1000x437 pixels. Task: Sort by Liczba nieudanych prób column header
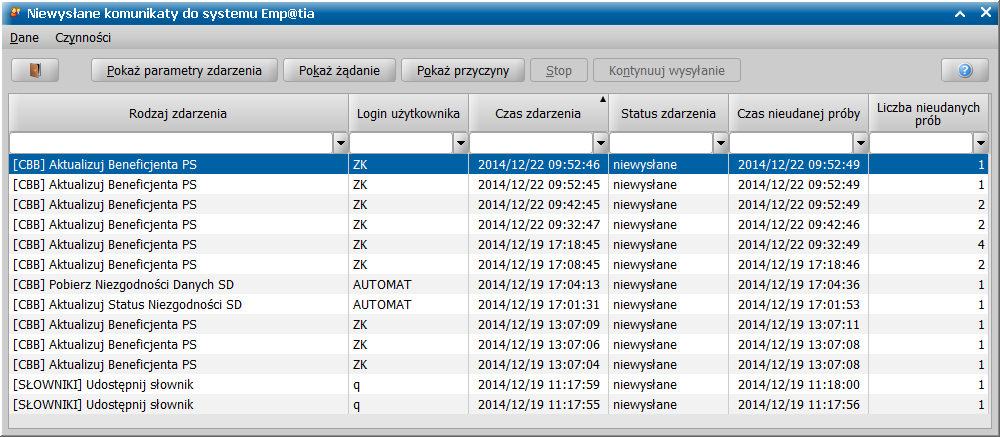pos(929,114)
